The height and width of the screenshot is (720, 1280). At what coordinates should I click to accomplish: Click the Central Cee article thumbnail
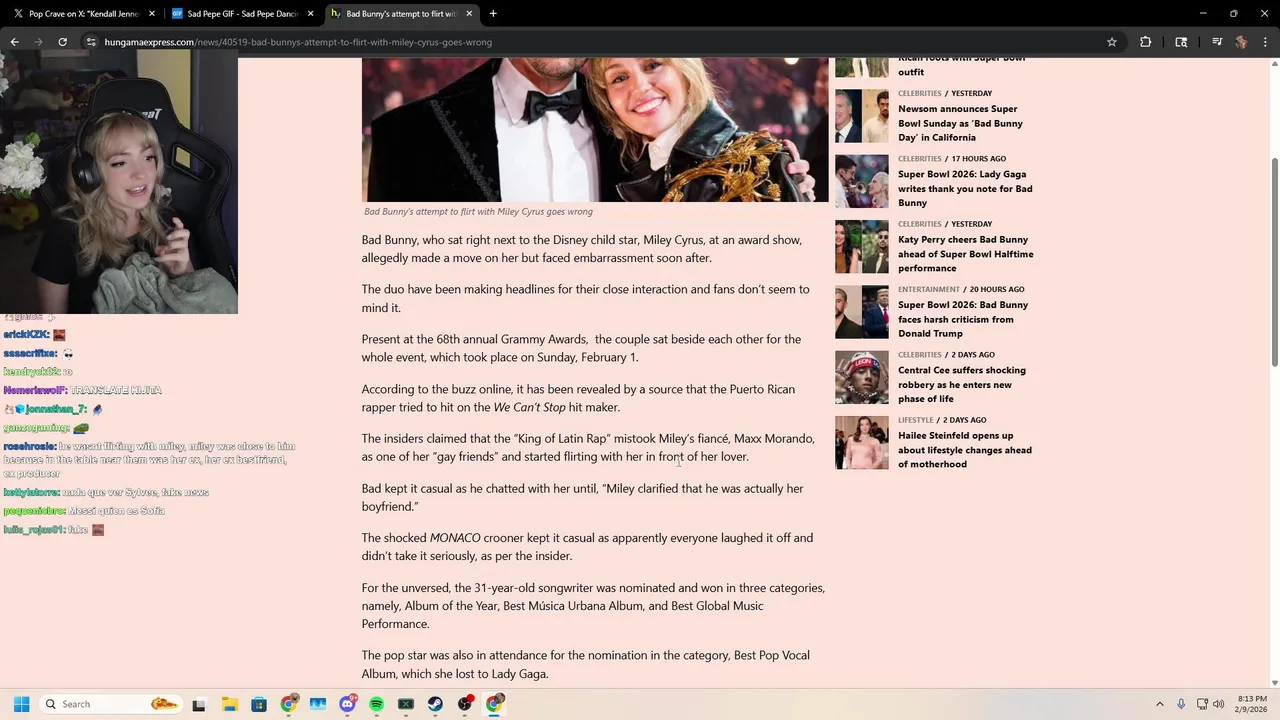(861, 377)
